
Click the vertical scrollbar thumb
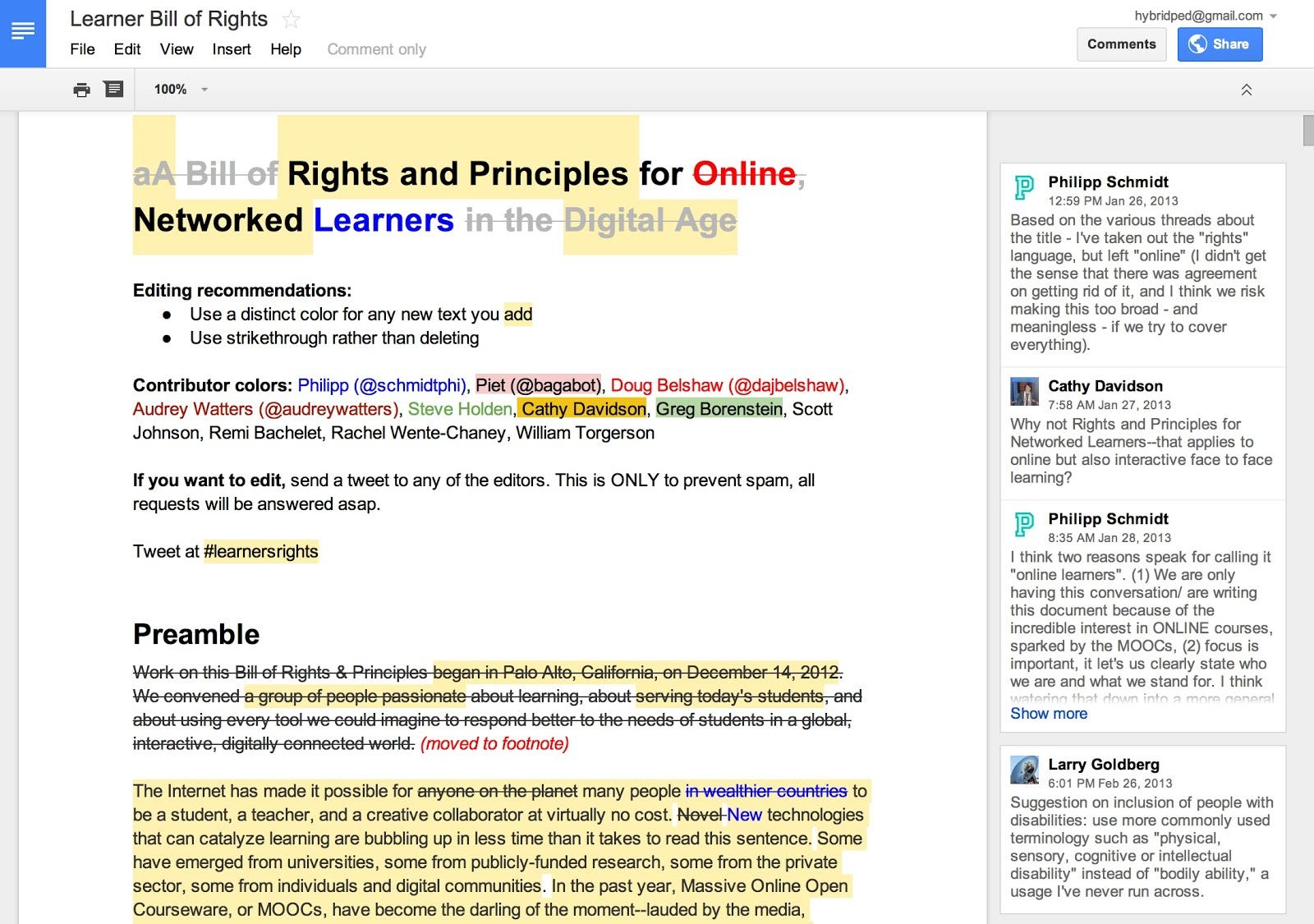[1308, 131]
